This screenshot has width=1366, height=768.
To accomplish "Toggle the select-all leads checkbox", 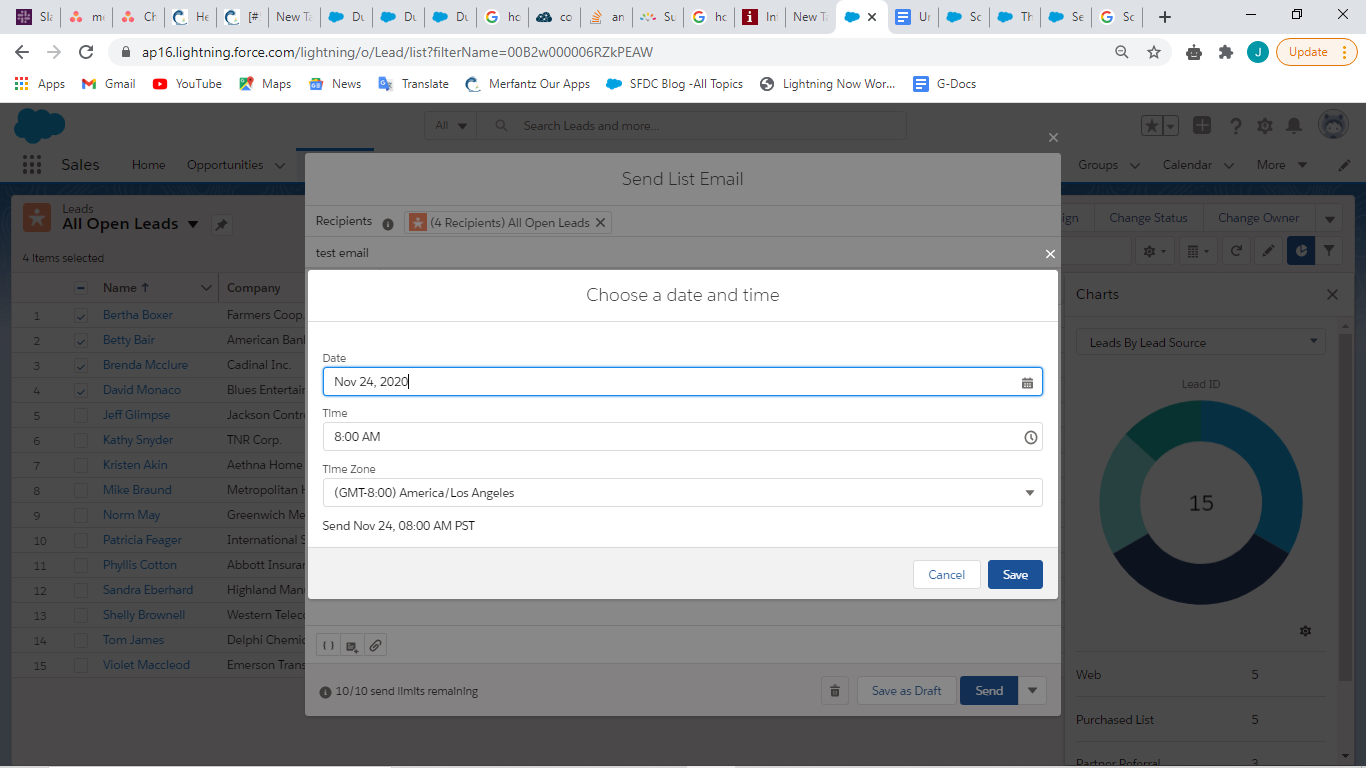I will click(81, 288).
